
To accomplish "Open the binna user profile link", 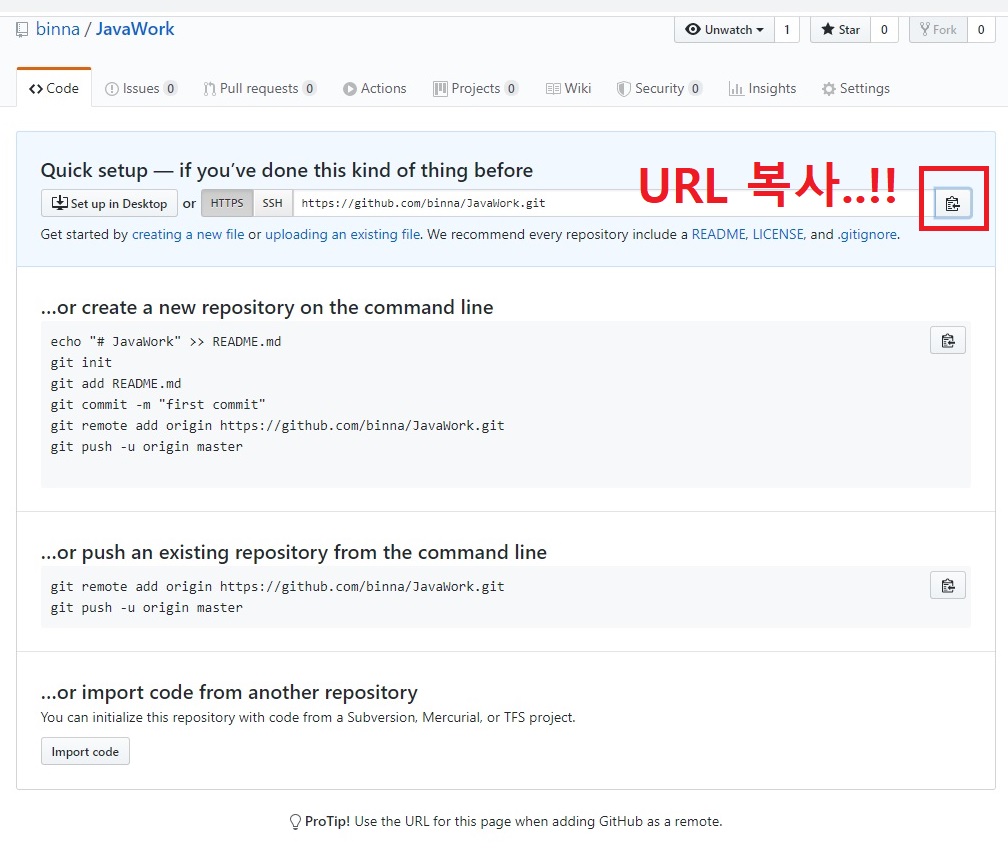I will 58,29.
